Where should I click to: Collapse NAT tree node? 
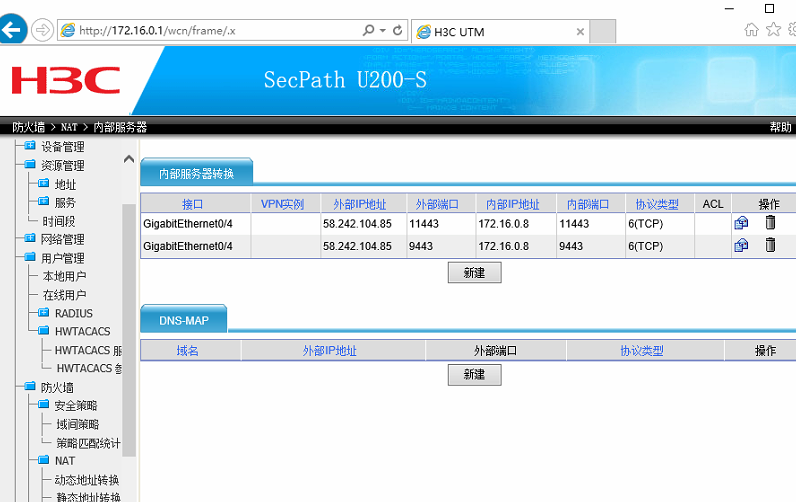point(44,459)
